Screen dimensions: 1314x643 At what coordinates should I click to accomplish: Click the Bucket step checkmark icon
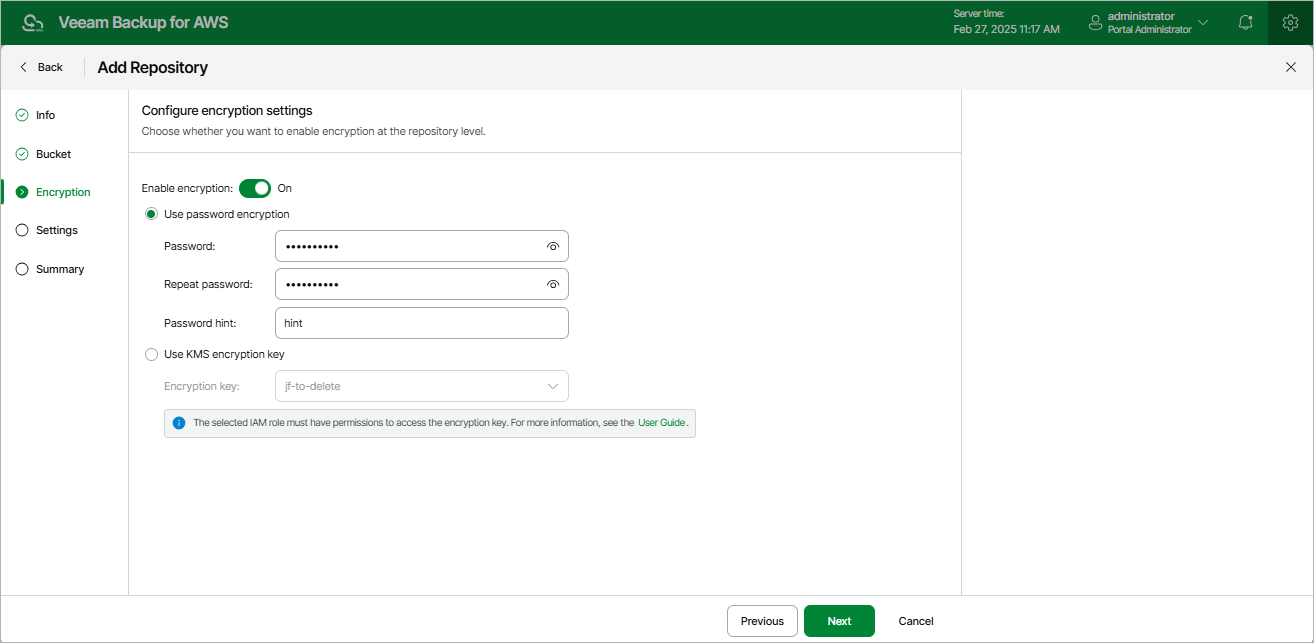(x=22, y=154)
